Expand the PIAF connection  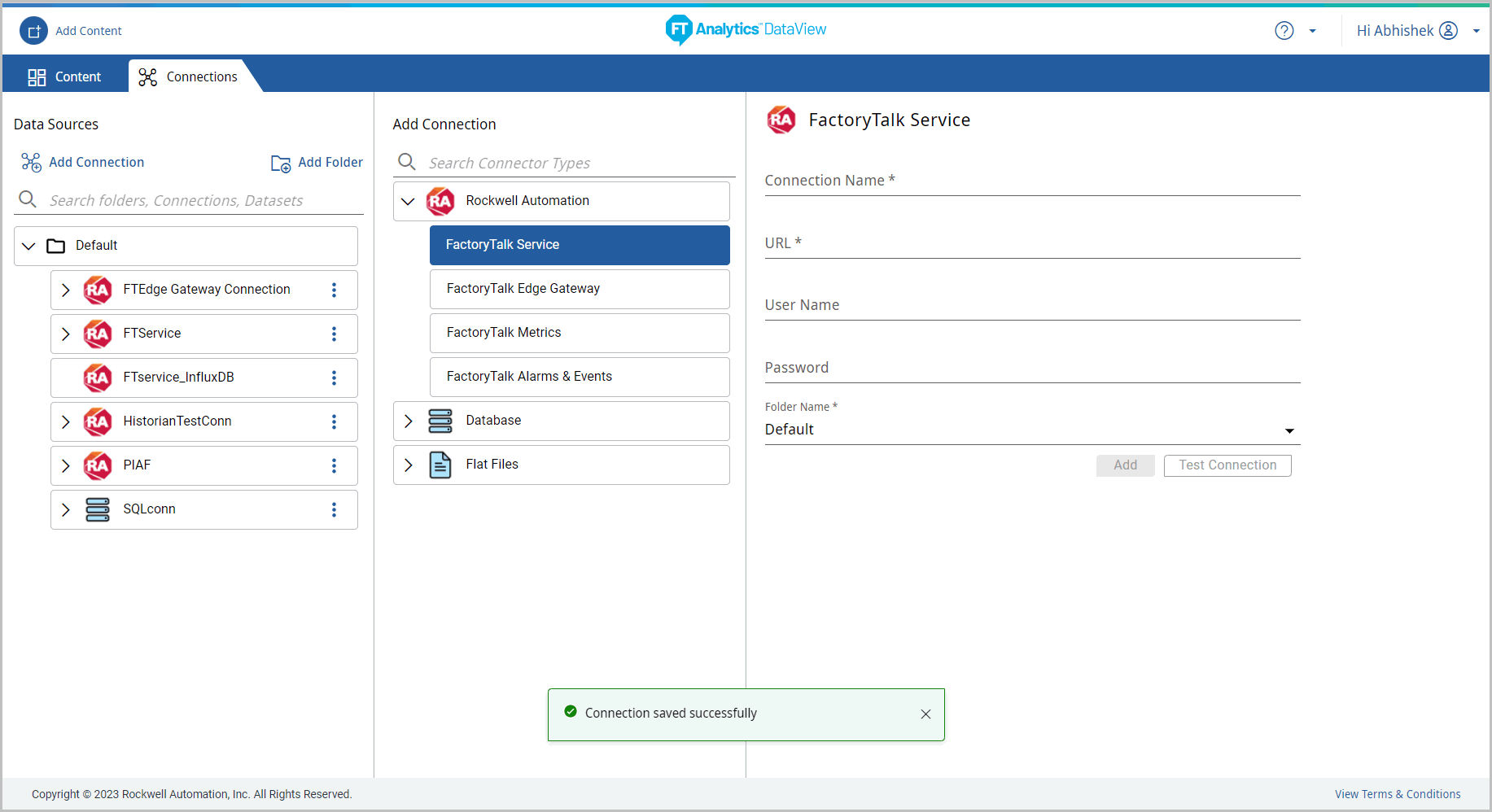(x=65, y=465)
